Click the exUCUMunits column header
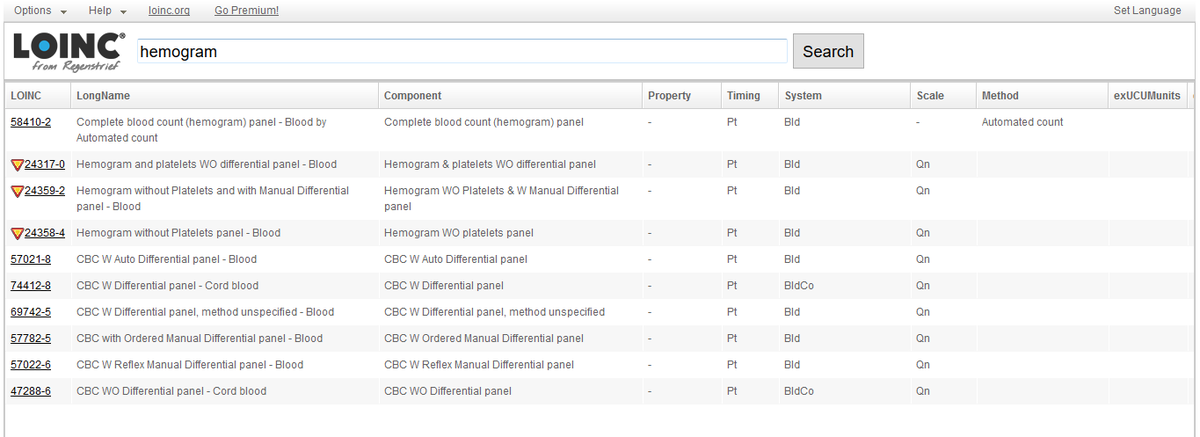 [x=1146, y=96]
